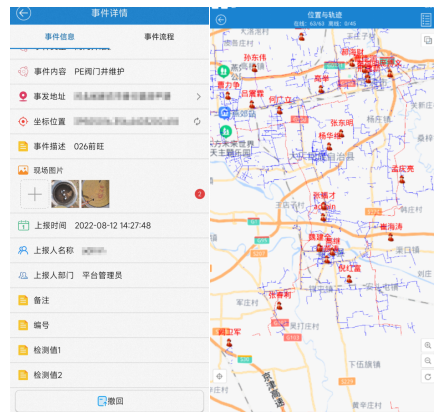Tap the 事发地址 location pin icon
This screenshot has width=442, height=419.
[23, 97]
